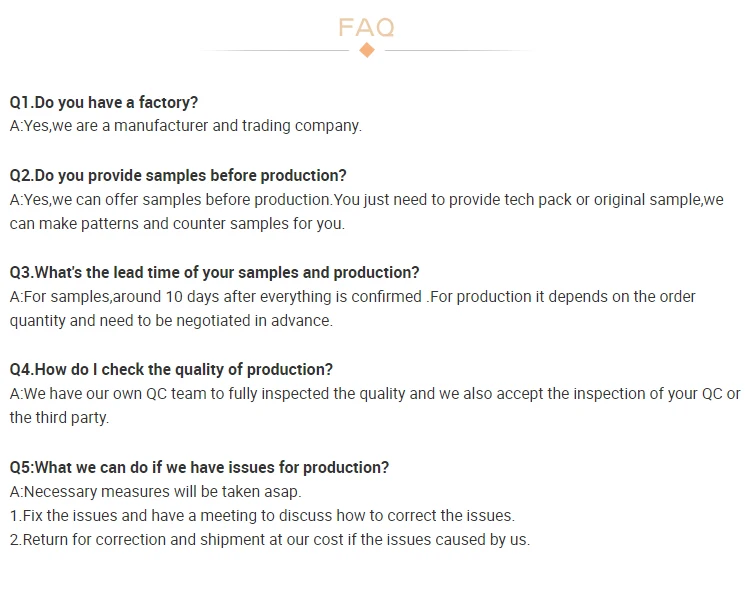The image size is (750, 602).
Task: Select the Q5 question about issues for production
Action: (x=199, y=468)
